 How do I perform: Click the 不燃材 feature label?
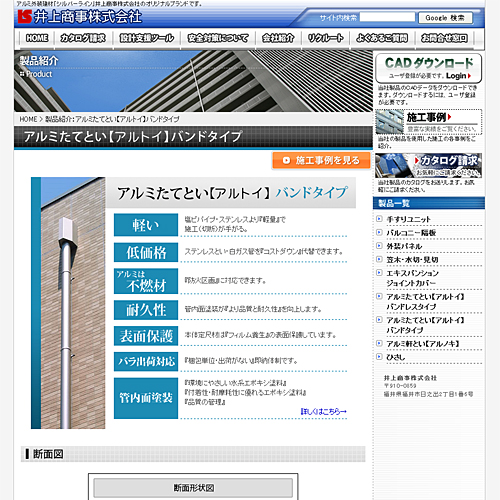point(146,281)
